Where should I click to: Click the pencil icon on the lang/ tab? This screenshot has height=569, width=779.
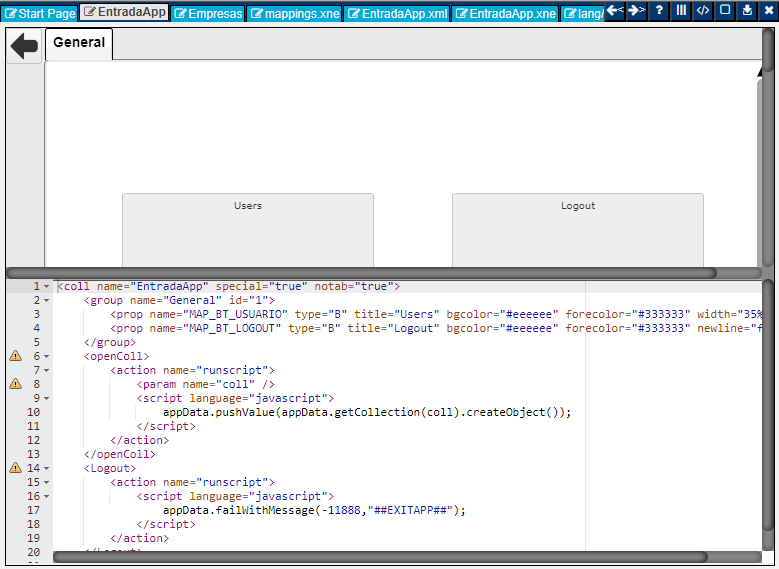pyautogui.click(x=570, y=13)
